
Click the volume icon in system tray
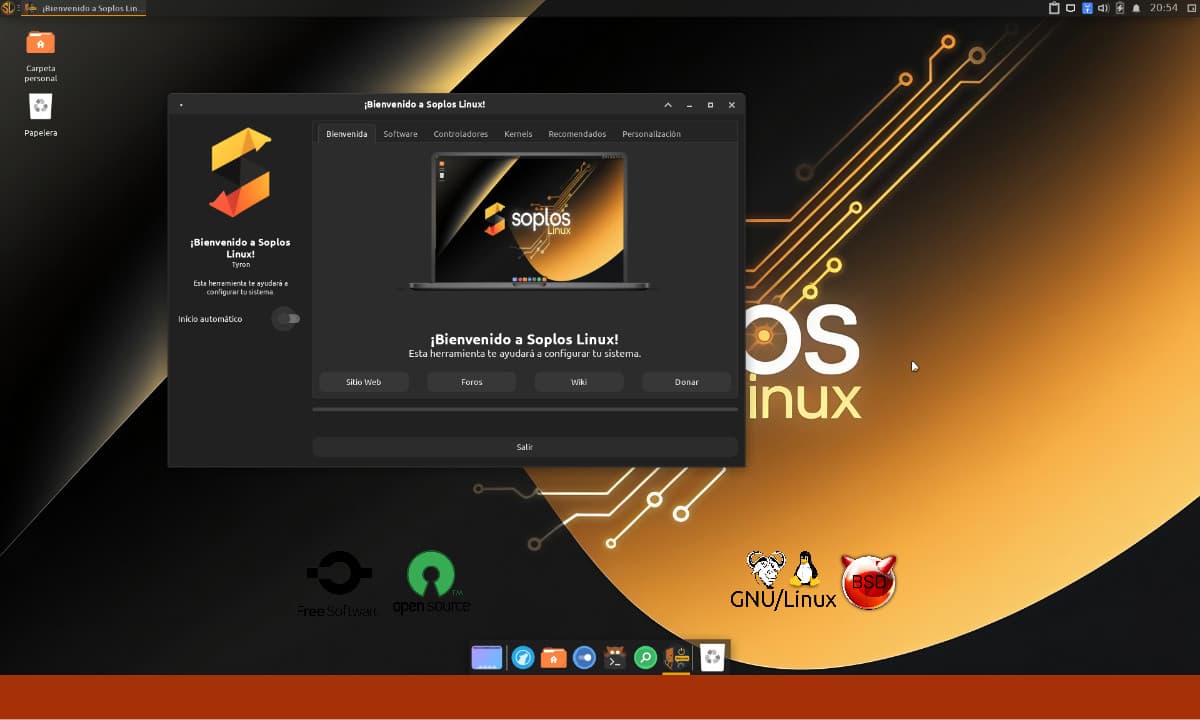point(1103,8)
